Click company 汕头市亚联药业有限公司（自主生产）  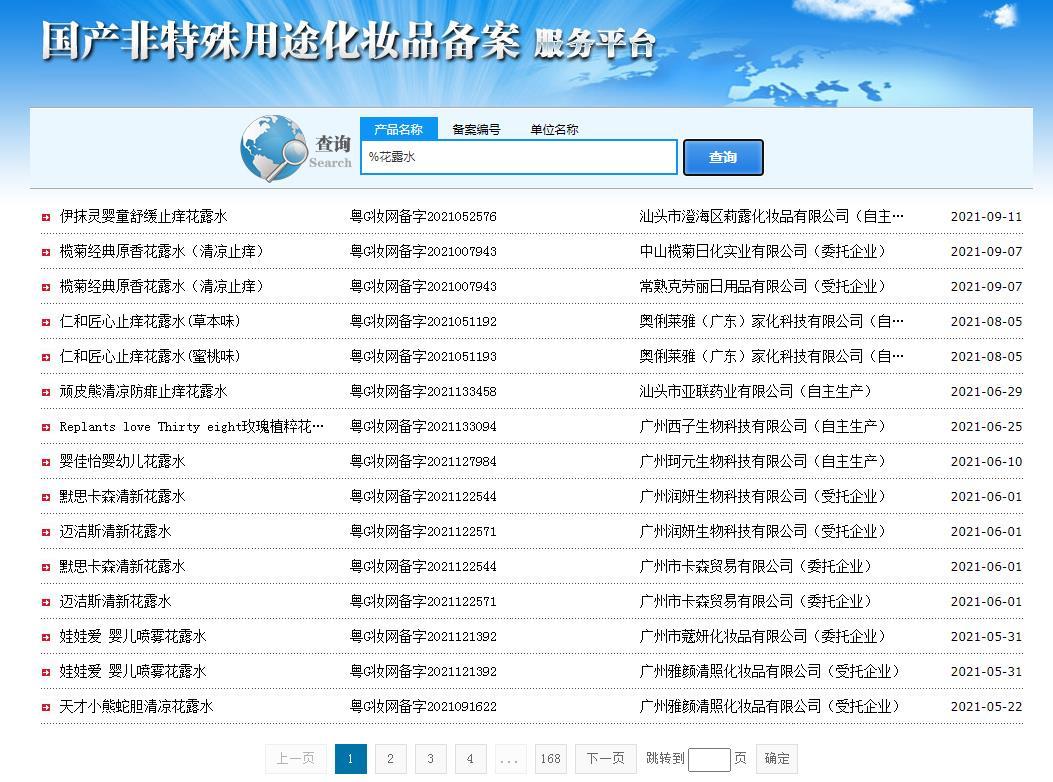click(x=756, y=391)
